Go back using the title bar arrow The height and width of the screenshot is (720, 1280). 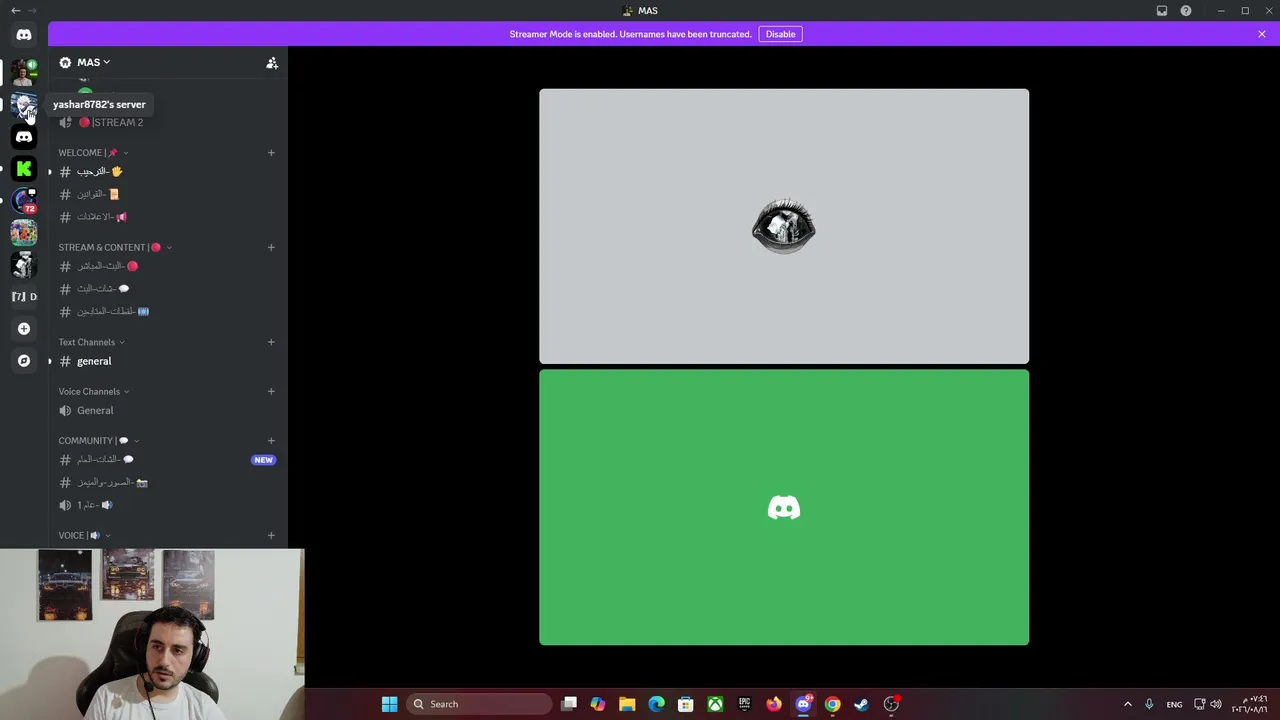coord(15,11)
